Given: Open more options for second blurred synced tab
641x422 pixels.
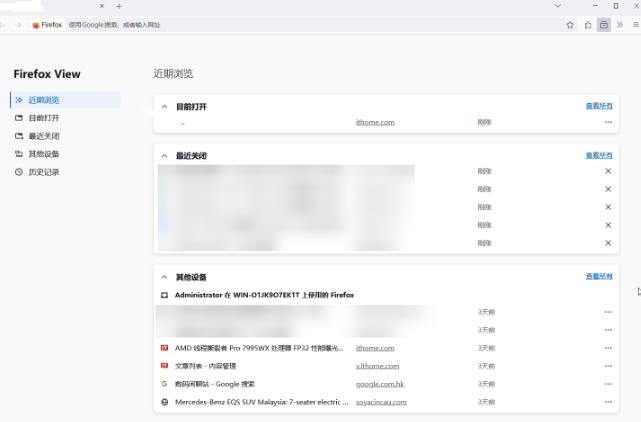Looking at the screenshot, I should 608,330.
